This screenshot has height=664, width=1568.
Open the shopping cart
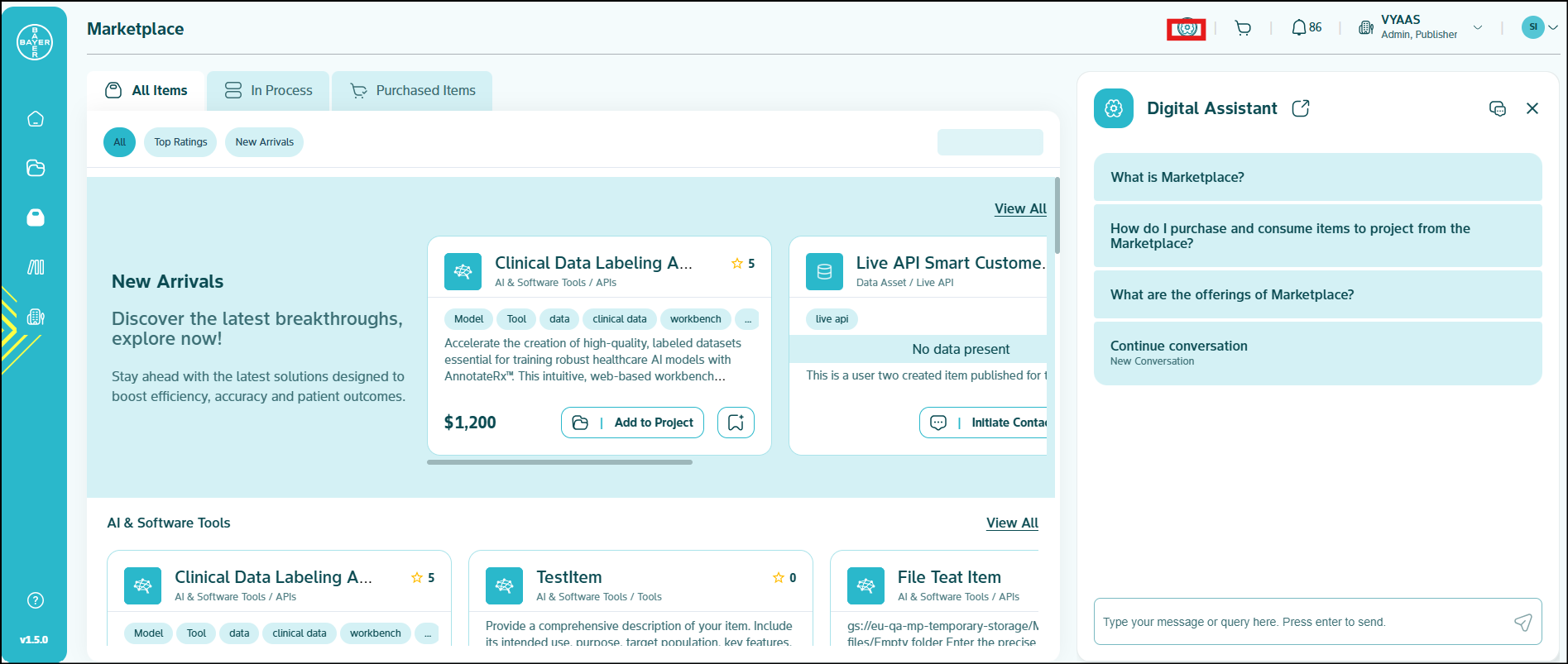[x=1243, y=28]
